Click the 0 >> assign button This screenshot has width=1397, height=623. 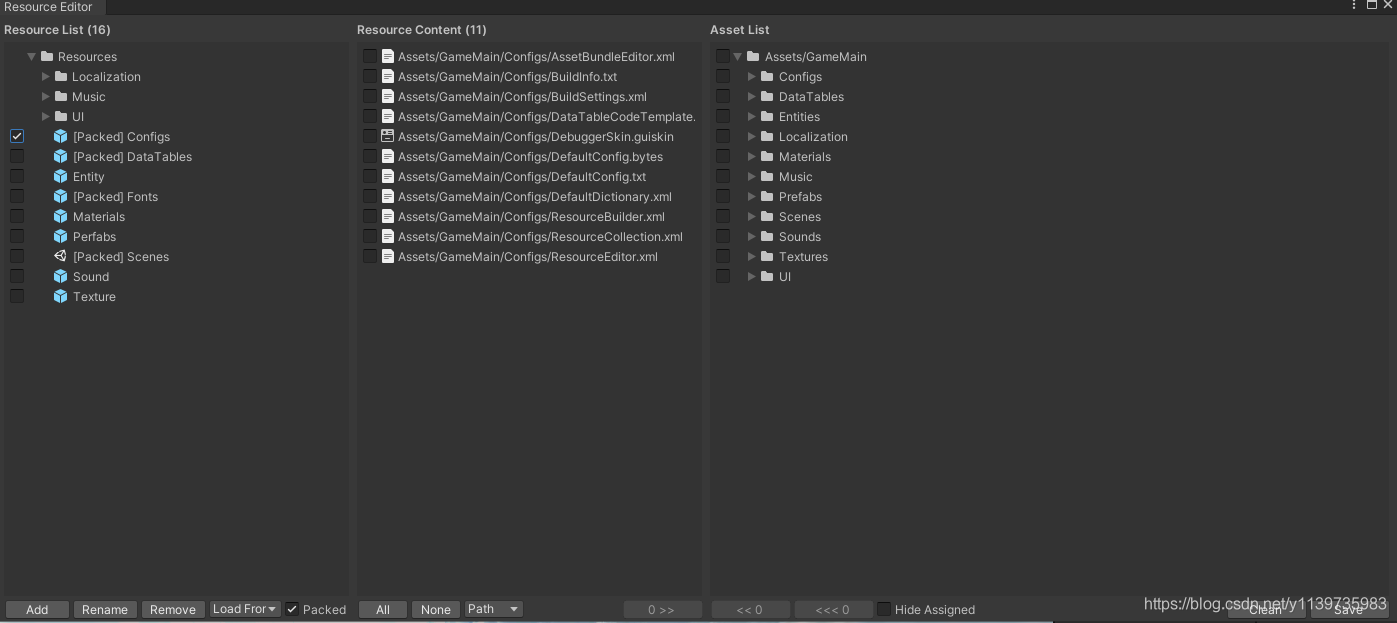662,609
